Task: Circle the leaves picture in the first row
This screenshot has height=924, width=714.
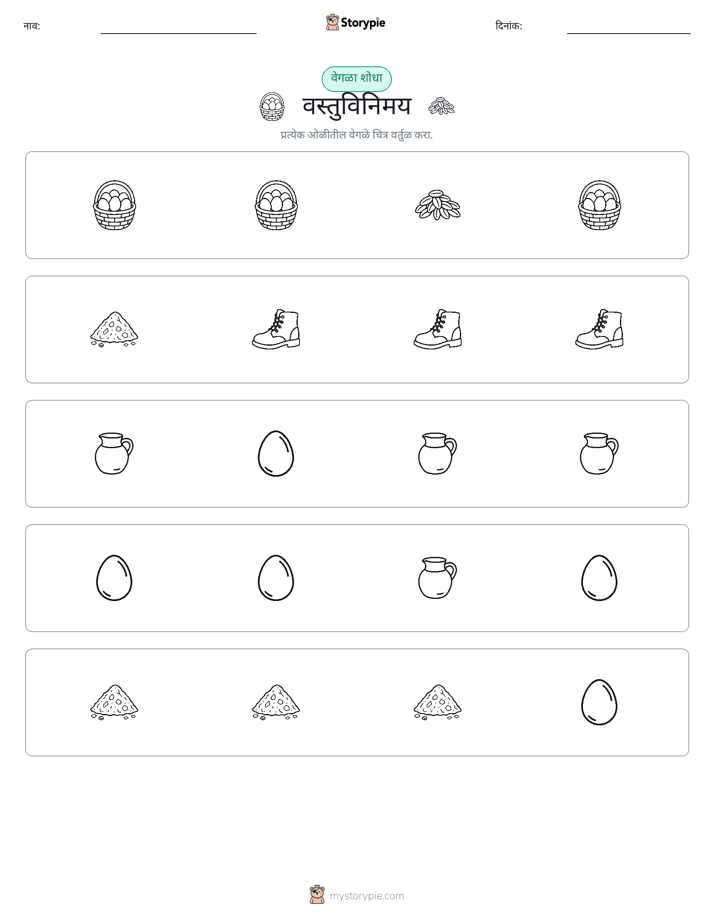Action: (x=438, y=205)
